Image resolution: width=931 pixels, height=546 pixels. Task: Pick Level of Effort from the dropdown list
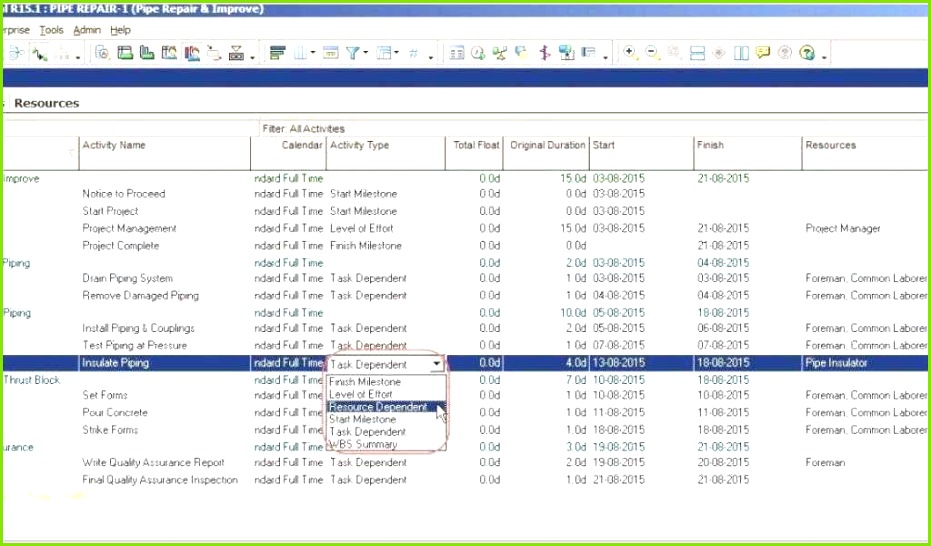[x=361, y=394]
